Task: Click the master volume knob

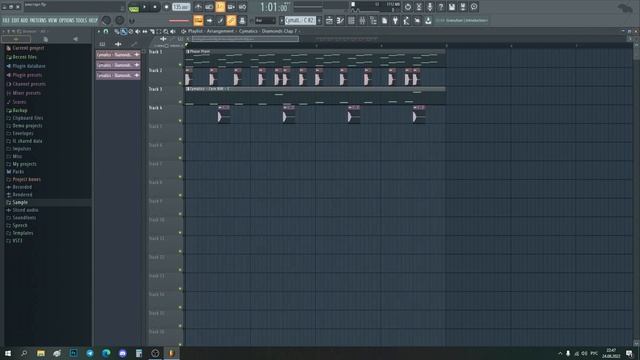Action: (x=106, y=20)
